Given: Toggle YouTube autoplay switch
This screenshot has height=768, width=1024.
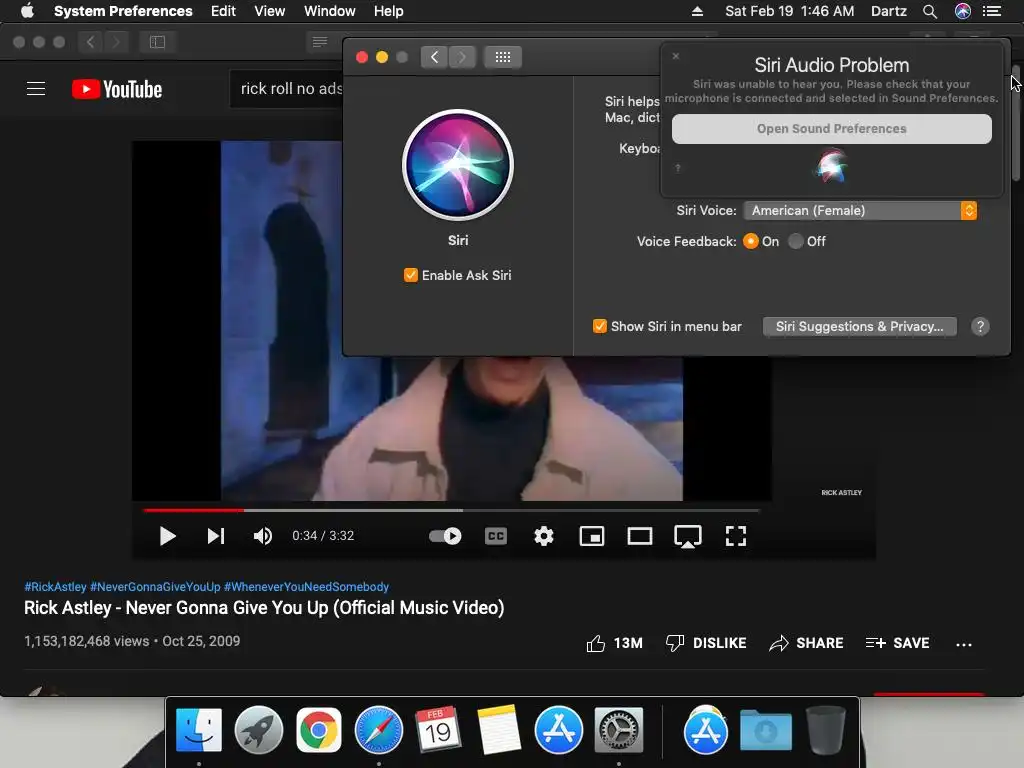Looking at the screenshot, I should 445,536.
